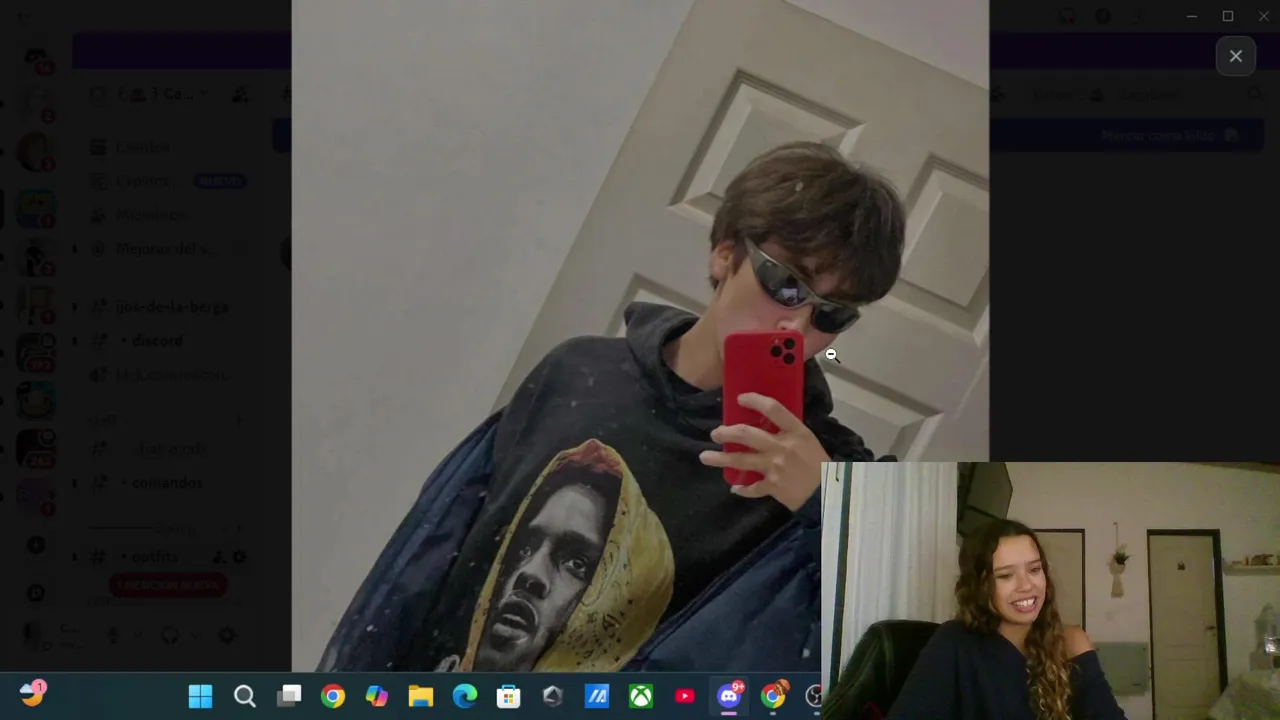Open Windows taskbar search
Image resolution: width=1280 pixels, height=720 pixels.
[x=245, y=696]
